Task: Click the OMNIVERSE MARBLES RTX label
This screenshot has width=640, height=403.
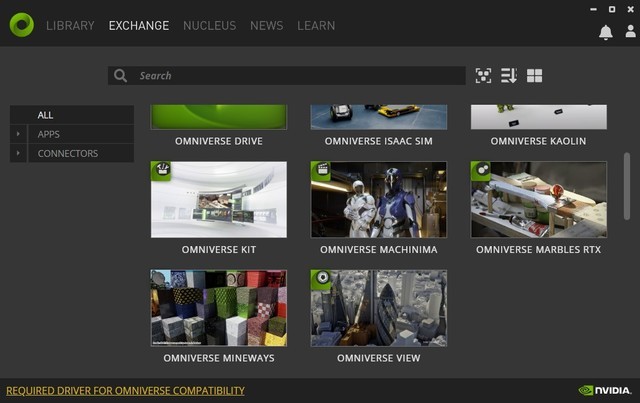Action: [x=538, y=249]
